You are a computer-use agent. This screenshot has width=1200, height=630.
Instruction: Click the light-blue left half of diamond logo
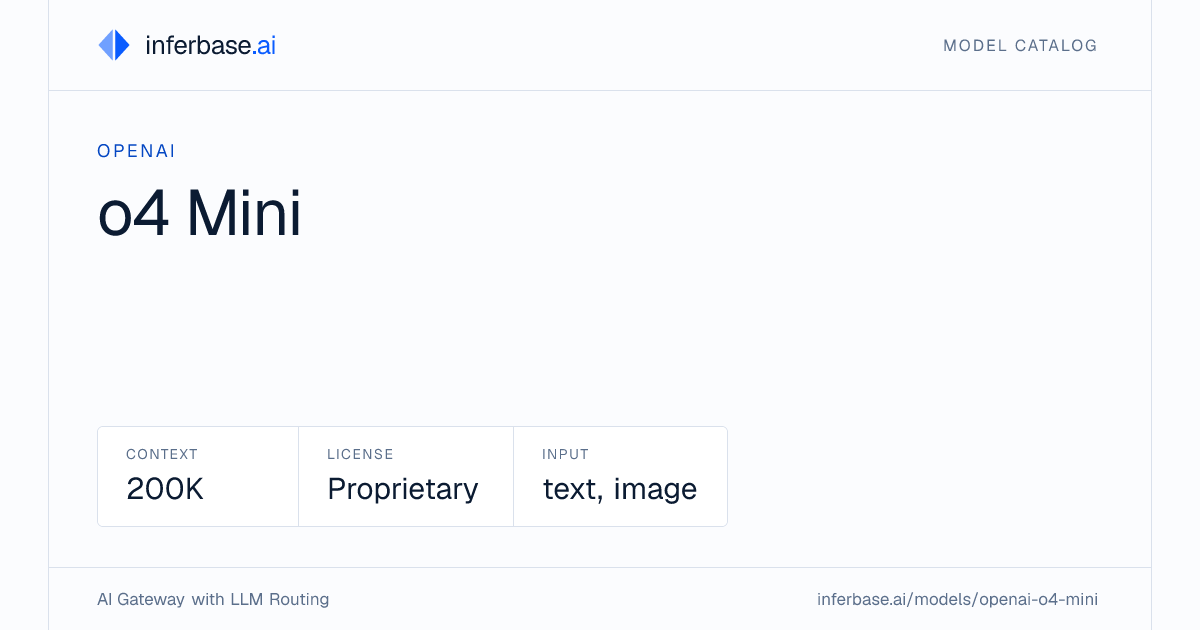tap(106, 45)
